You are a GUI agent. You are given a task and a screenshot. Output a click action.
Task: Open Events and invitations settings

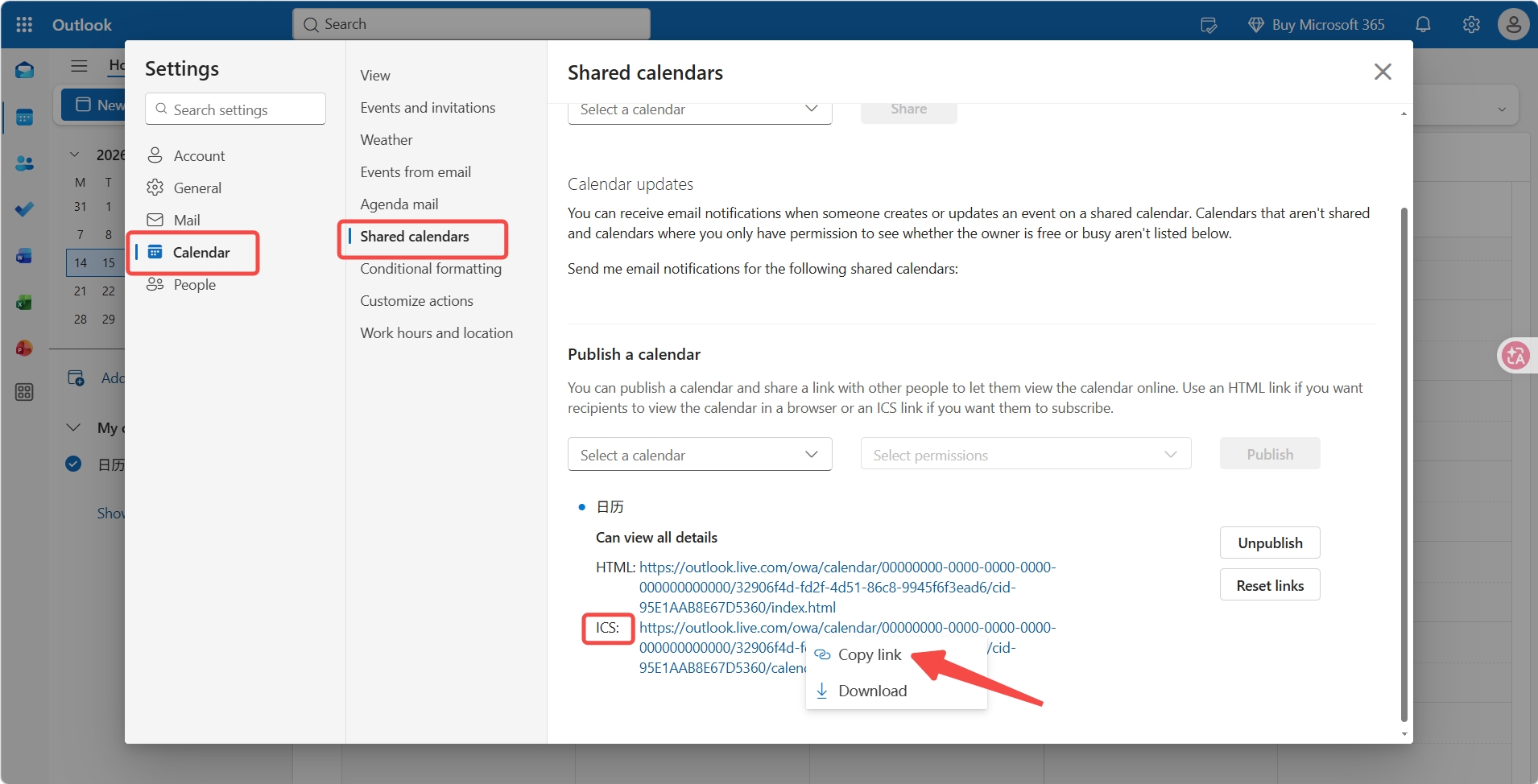[x=428, y=108]
